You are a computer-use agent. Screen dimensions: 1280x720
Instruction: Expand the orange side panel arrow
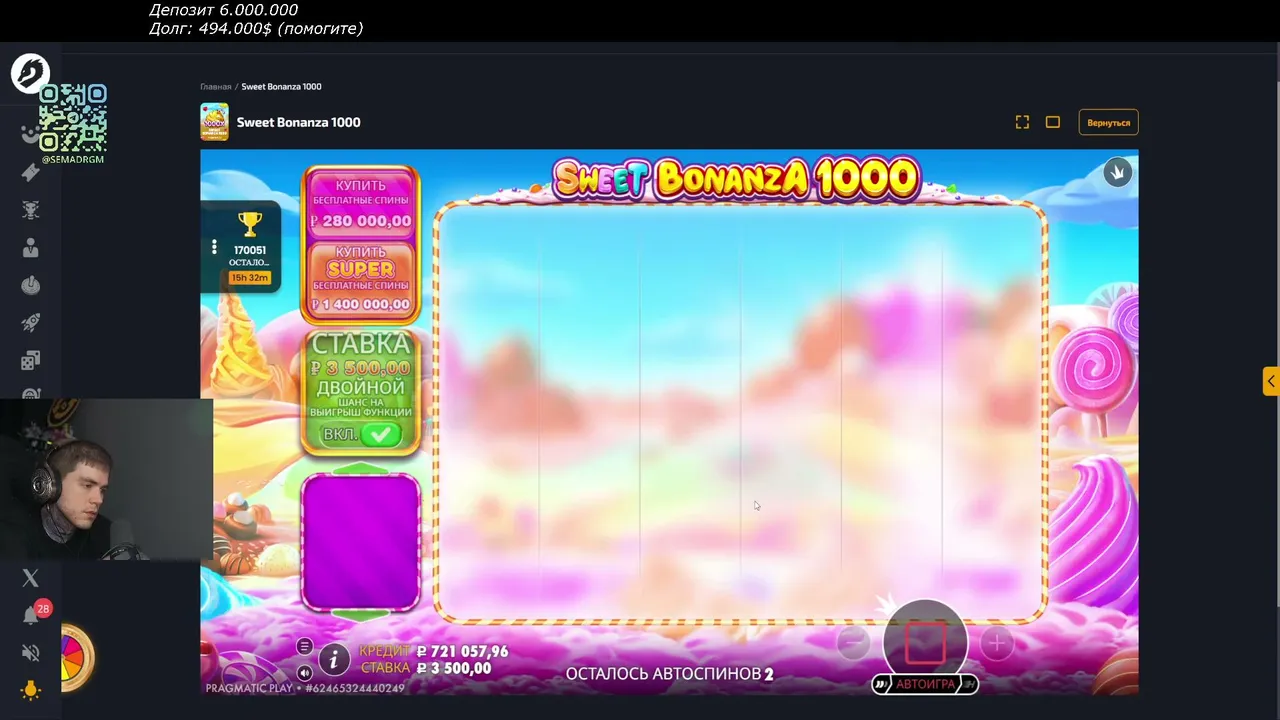coord(1270,381)
